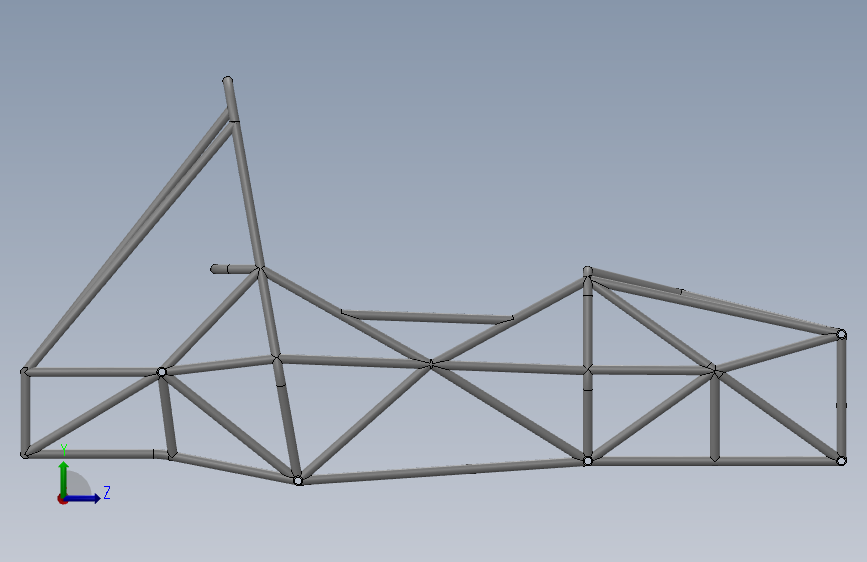Select the short horizontal tube between the upper middle diagonals
Image resolution: width=867 pixels, height=562 pixels.
(427, 317)
